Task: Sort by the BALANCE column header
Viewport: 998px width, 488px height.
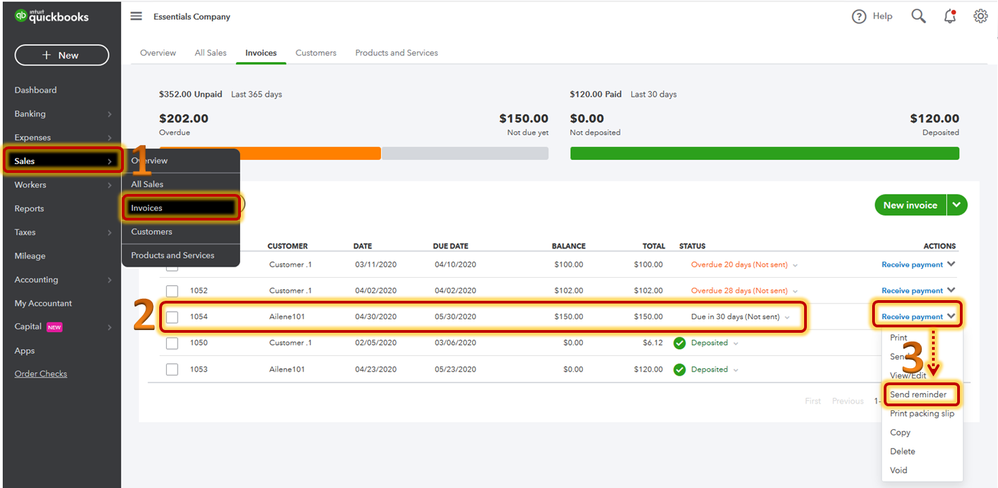Action: coord(568,246)
